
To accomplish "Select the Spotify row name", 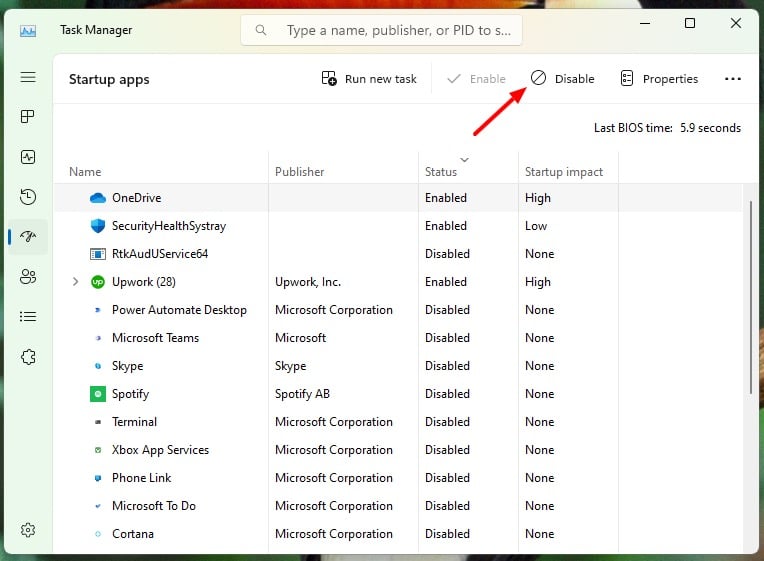I will pyautogui.click(x=130, y=394).
